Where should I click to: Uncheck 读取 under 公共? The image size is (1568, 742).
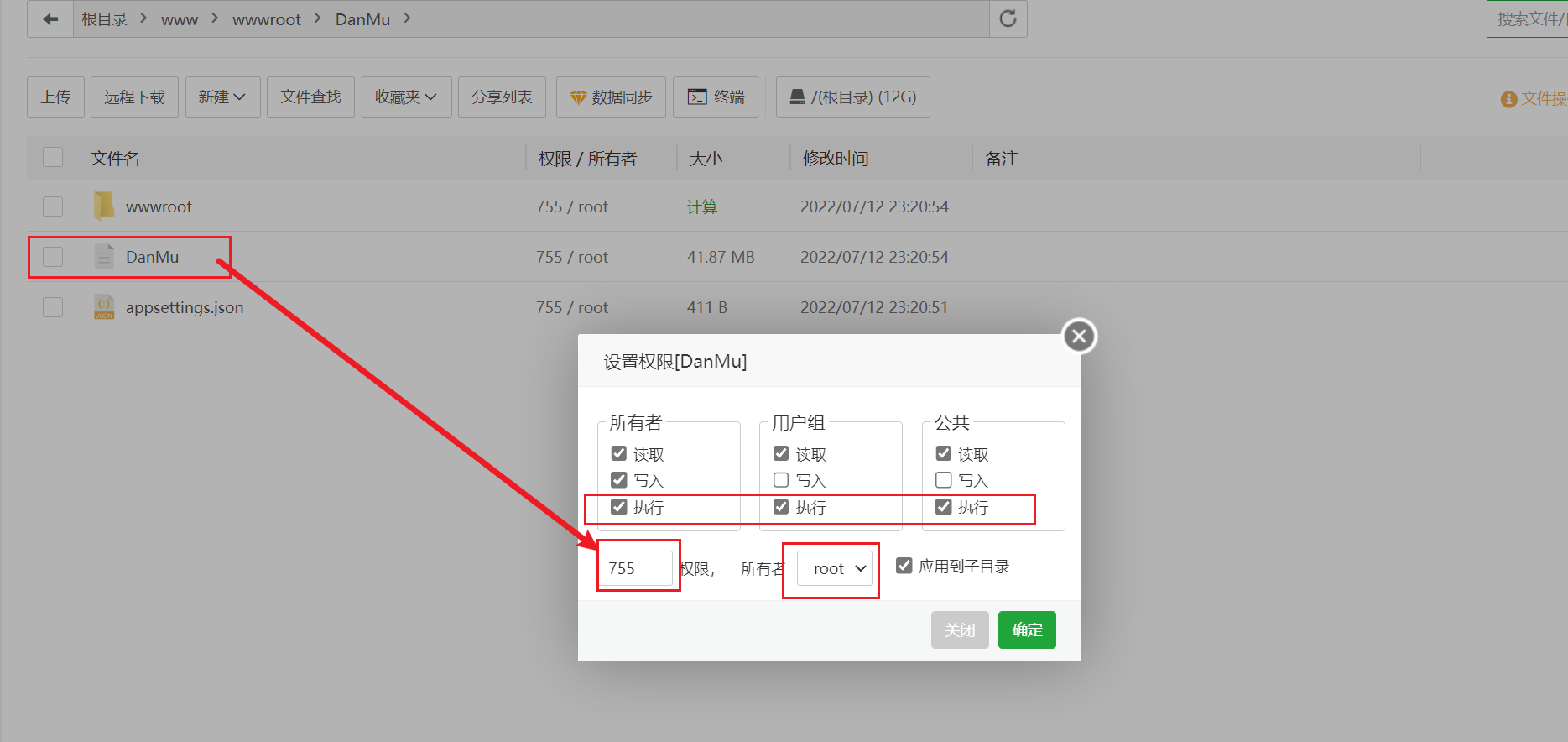click(944, 453)
